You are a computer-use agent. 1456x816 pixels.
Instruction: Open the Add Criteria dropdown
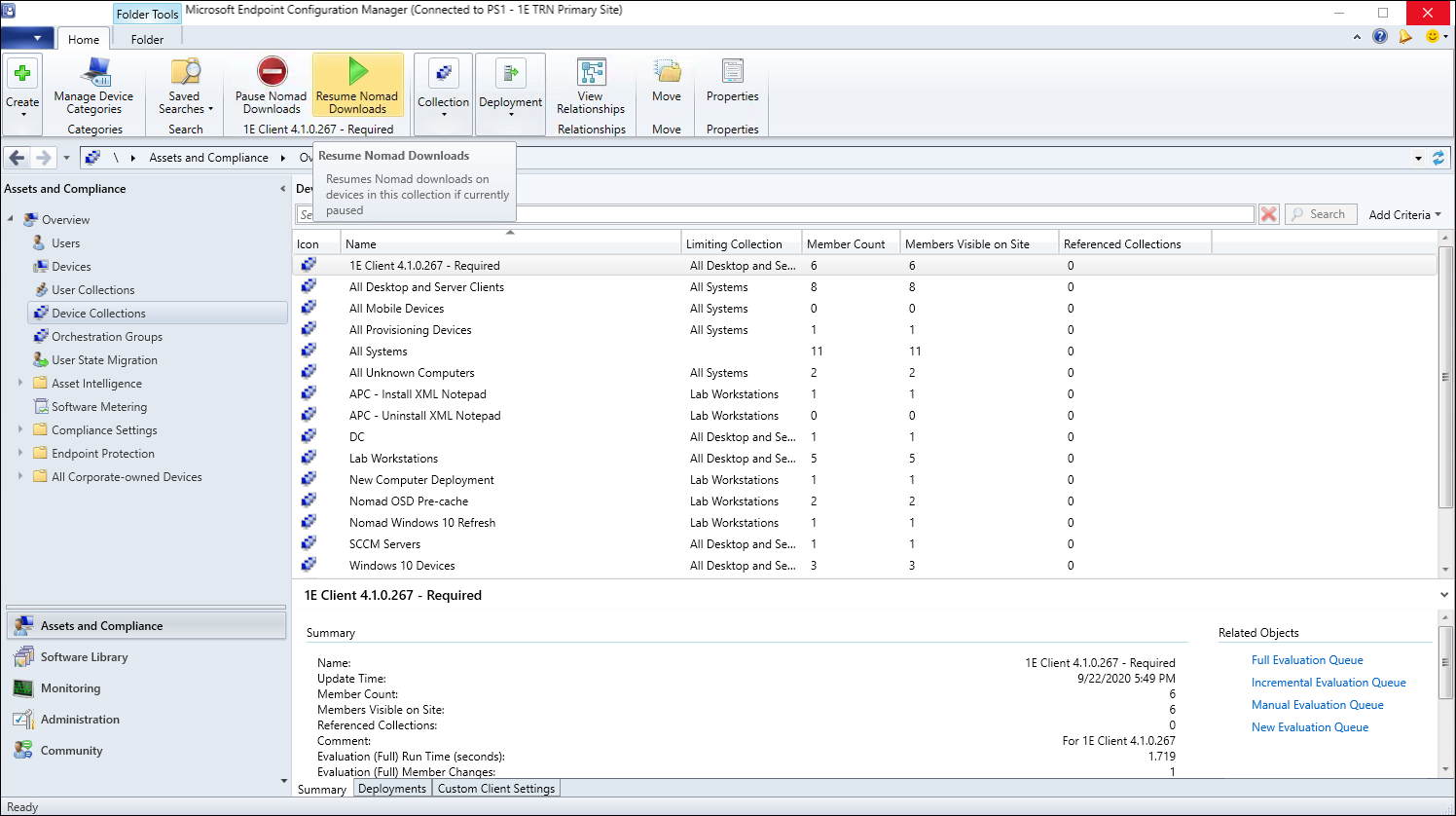pos(1404,215)
